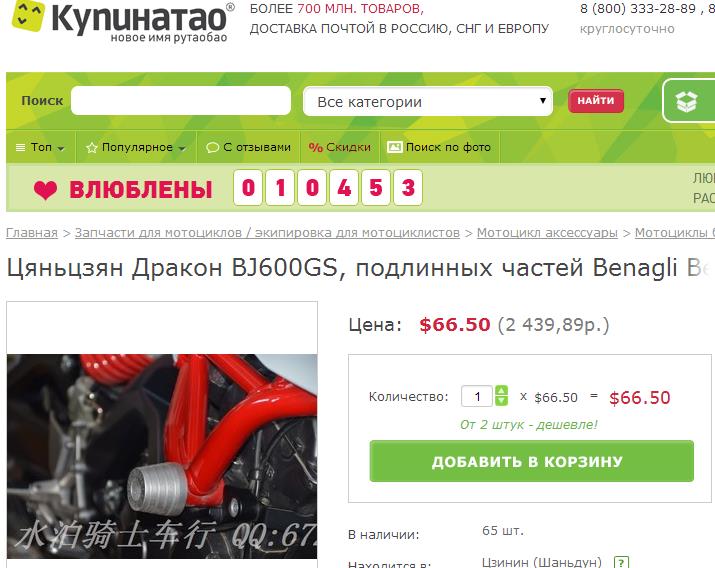Click the question mark help icon by Цзинин
Image resolution: width=715 pixels, height=568 pixels.
(621, 563)
